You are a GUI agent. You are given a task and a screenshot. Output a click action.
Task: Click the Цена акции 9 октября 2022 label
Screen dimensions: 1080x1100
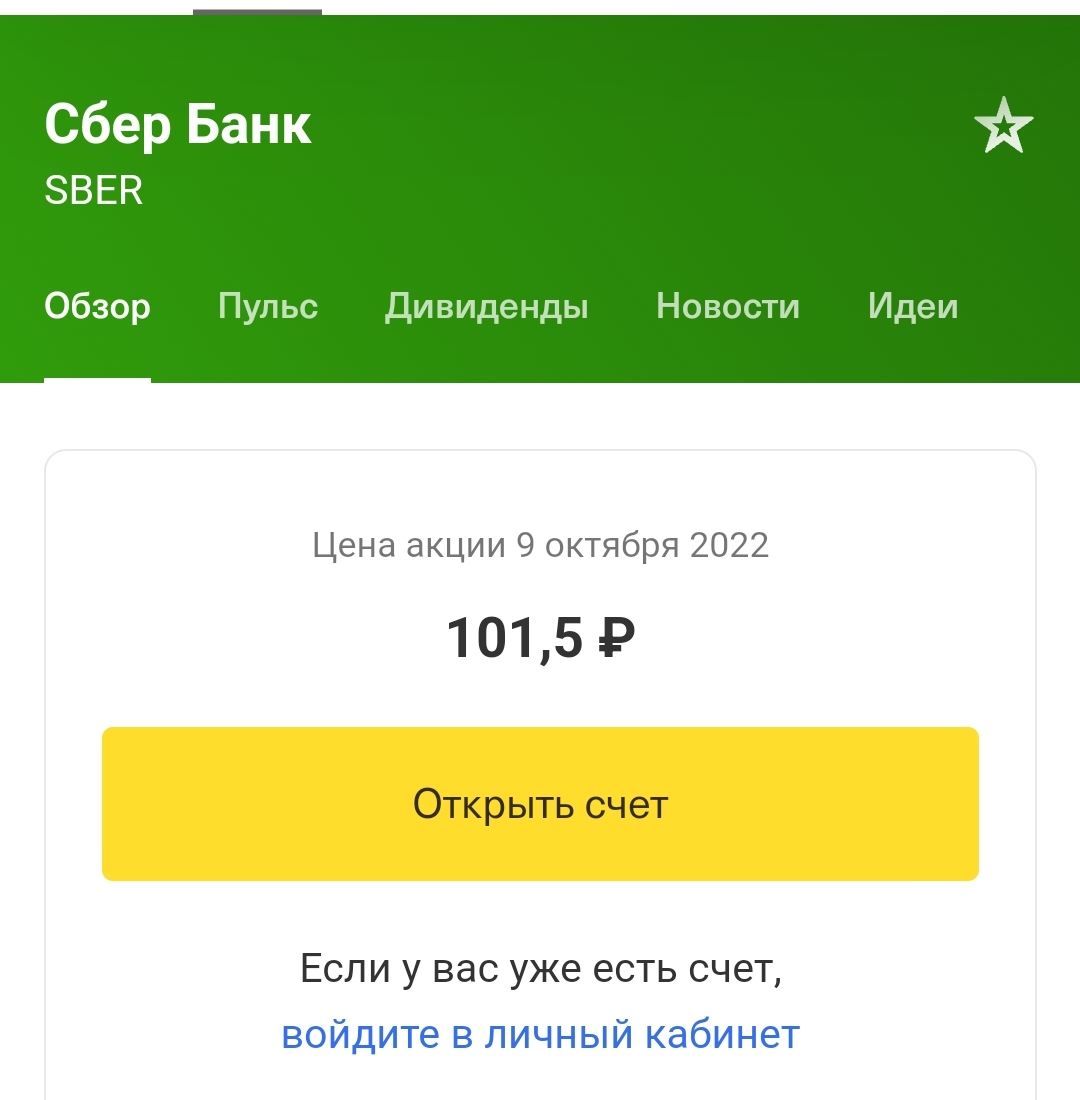[x=540, y=546]
